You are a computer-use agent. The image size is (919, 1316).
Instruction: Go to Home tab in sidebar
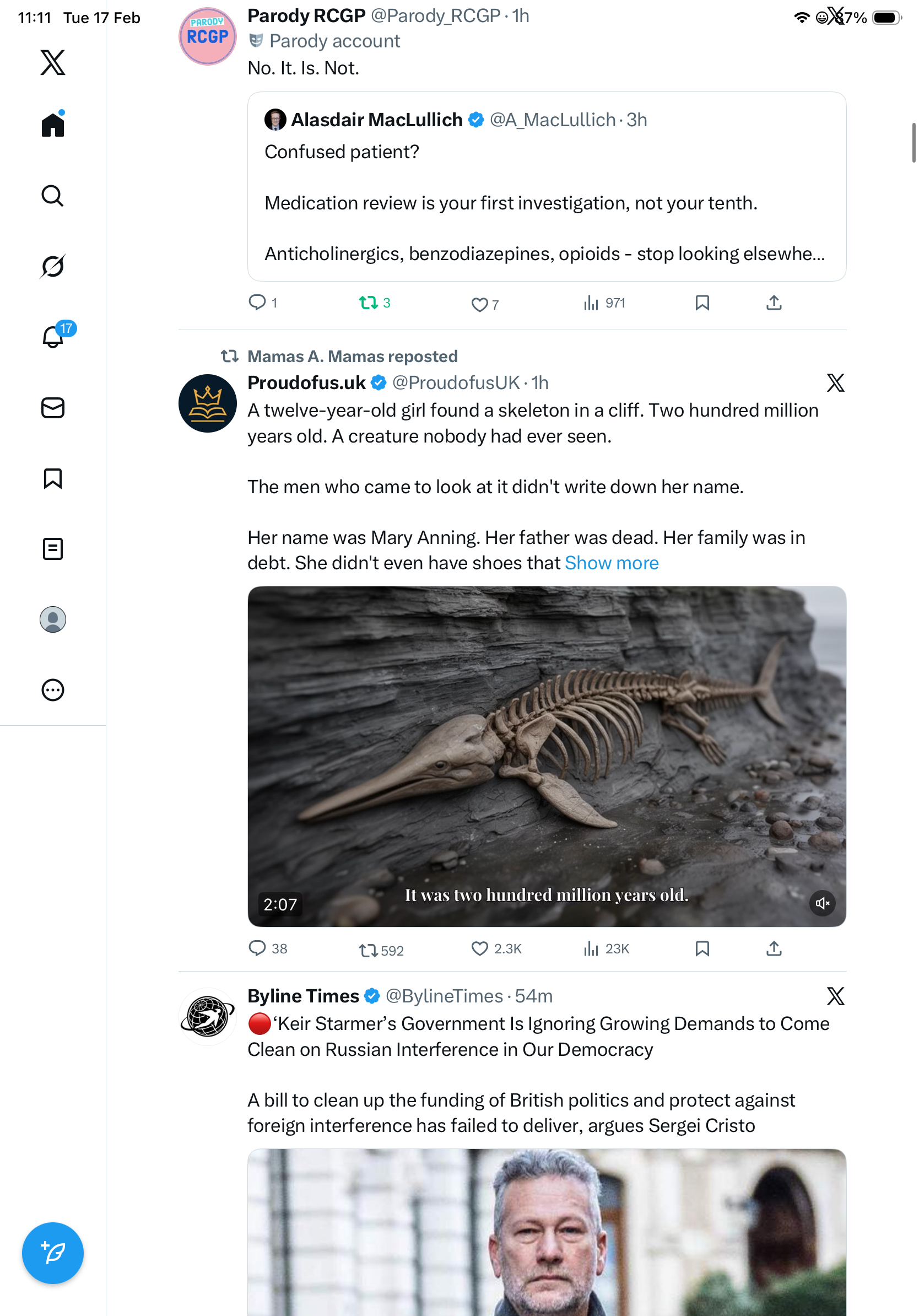coord(52,125)
